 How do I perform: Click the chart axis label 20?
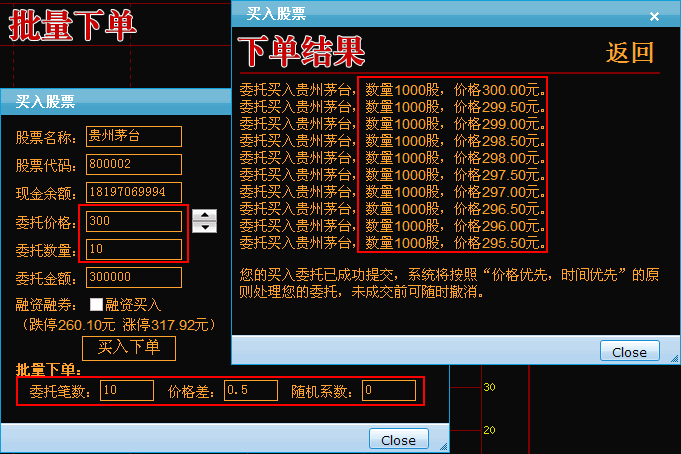tap(489, 430)
